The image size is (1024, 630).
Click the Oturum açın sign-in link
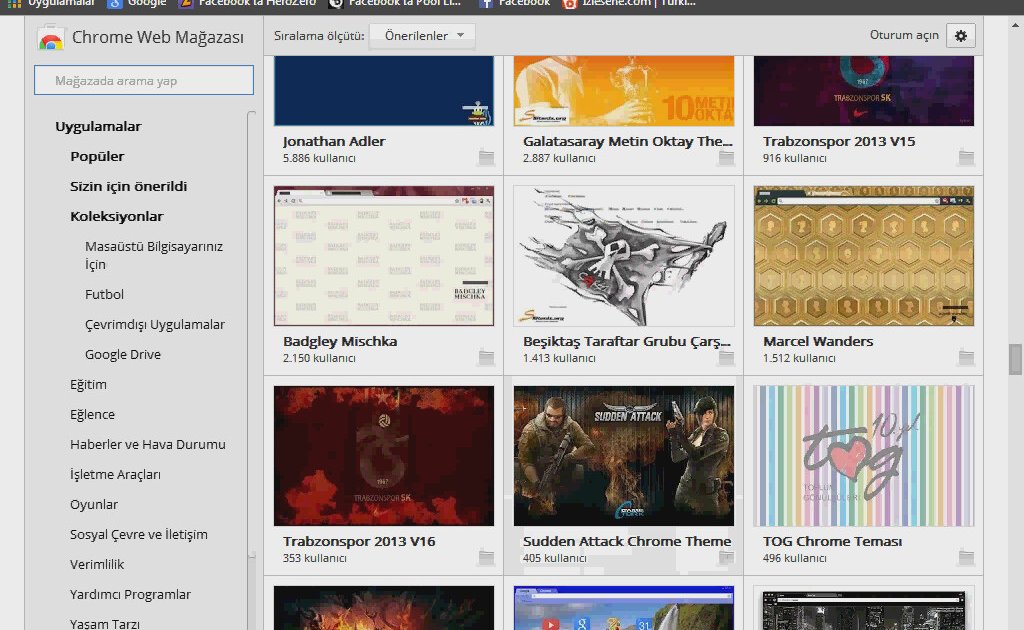[904, 35]
